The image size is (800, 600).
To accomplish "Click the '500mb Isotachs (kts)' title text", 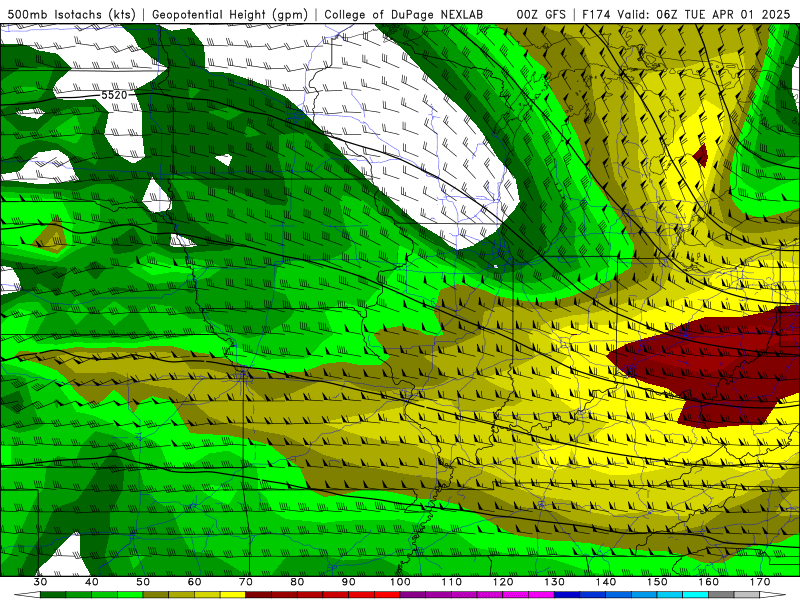I will pyautogui.click(x=71, y=15).
